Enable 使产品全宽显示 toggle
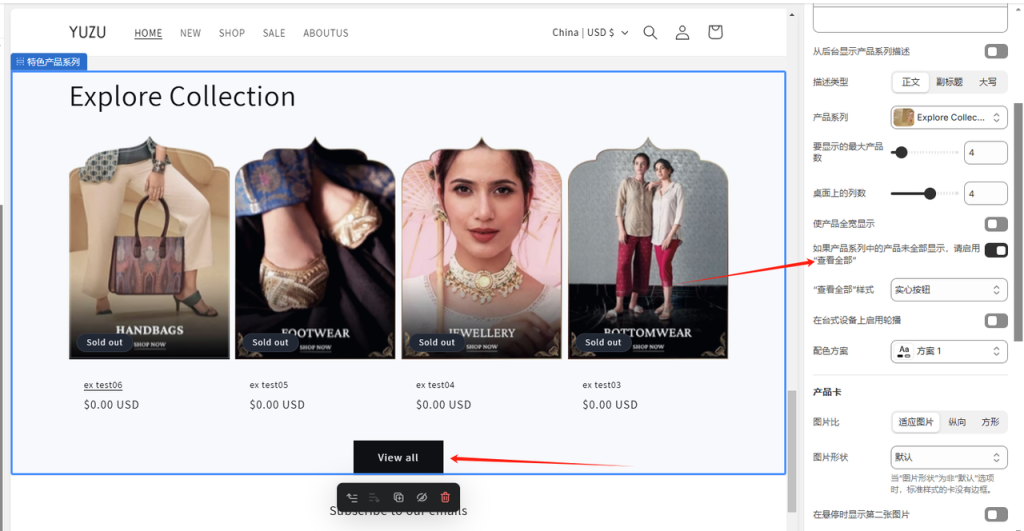1024x531 pixels. click(995, 224)
